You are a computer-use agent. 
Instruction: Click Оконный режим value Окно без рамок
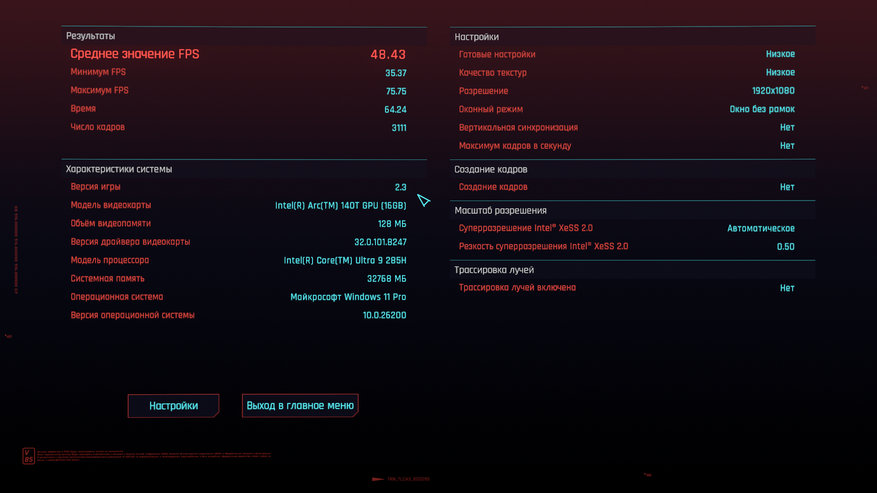762,109
